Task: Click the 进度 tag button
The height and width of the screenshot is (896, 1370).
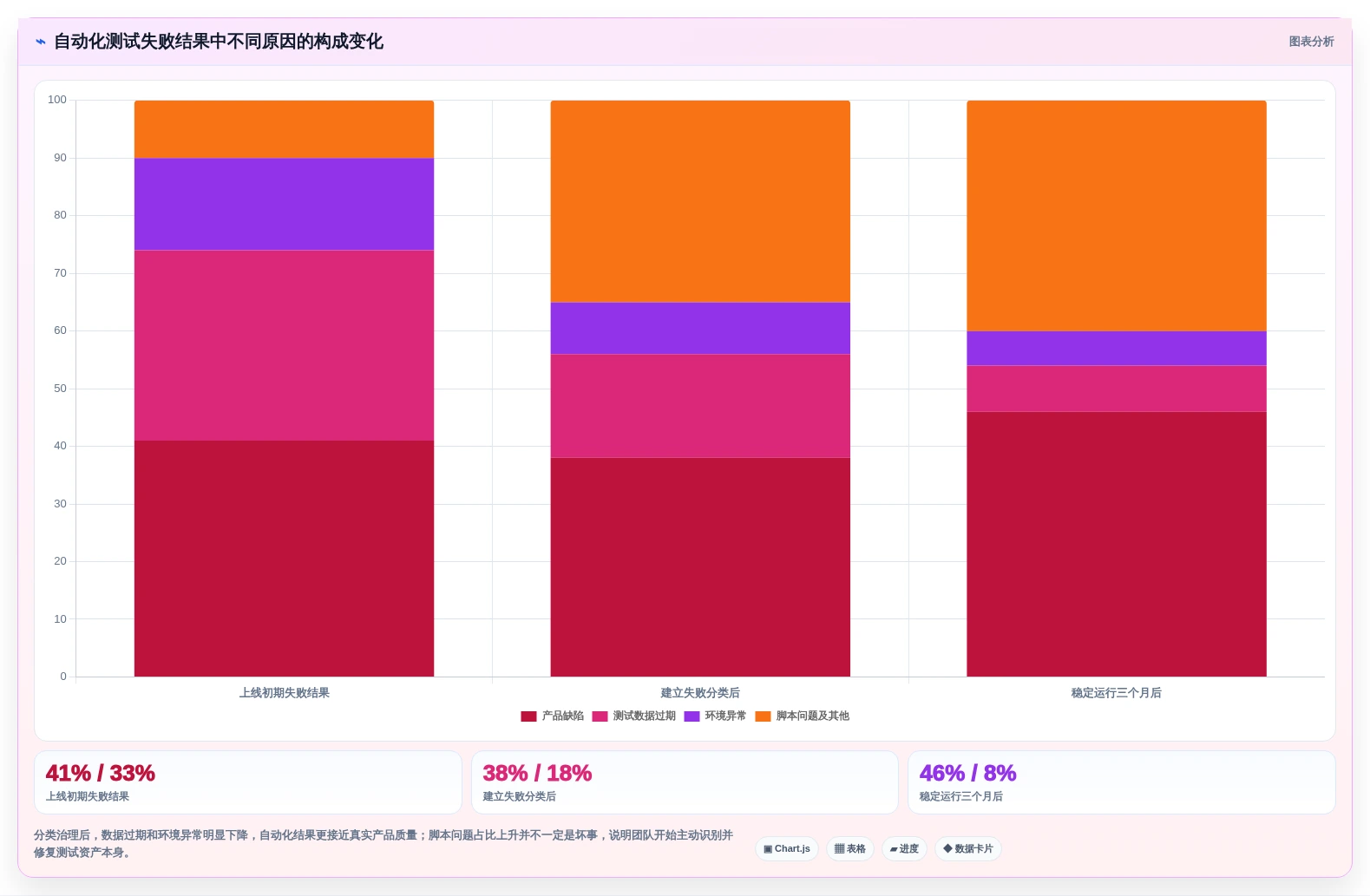Action: click(x=904, y=848)
